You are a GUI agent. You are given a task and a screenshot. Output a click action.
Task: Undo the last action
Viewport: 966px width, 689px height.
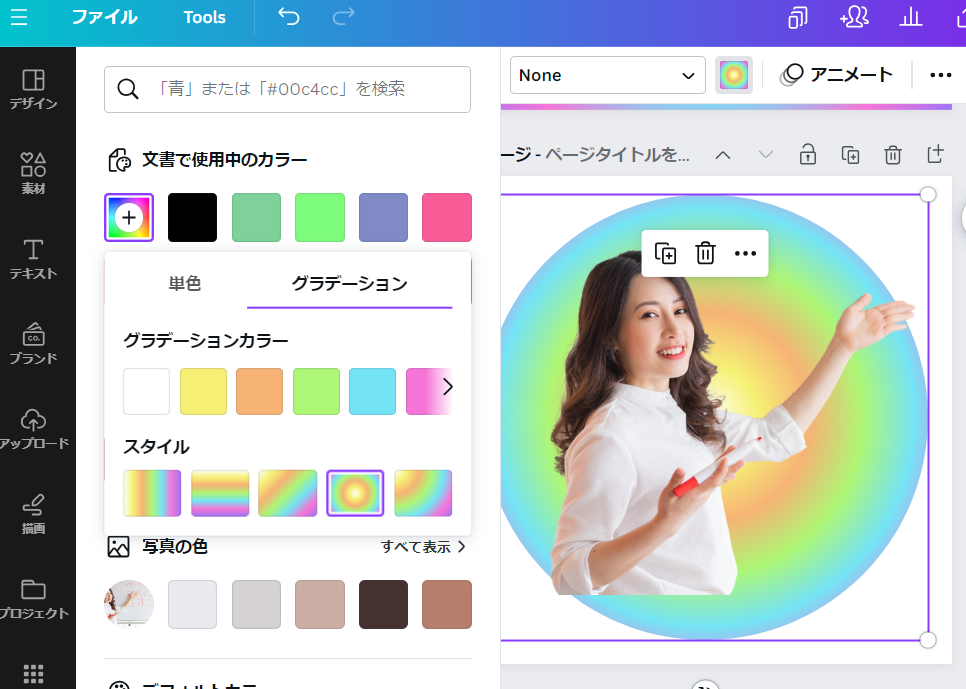coord(288,17)
